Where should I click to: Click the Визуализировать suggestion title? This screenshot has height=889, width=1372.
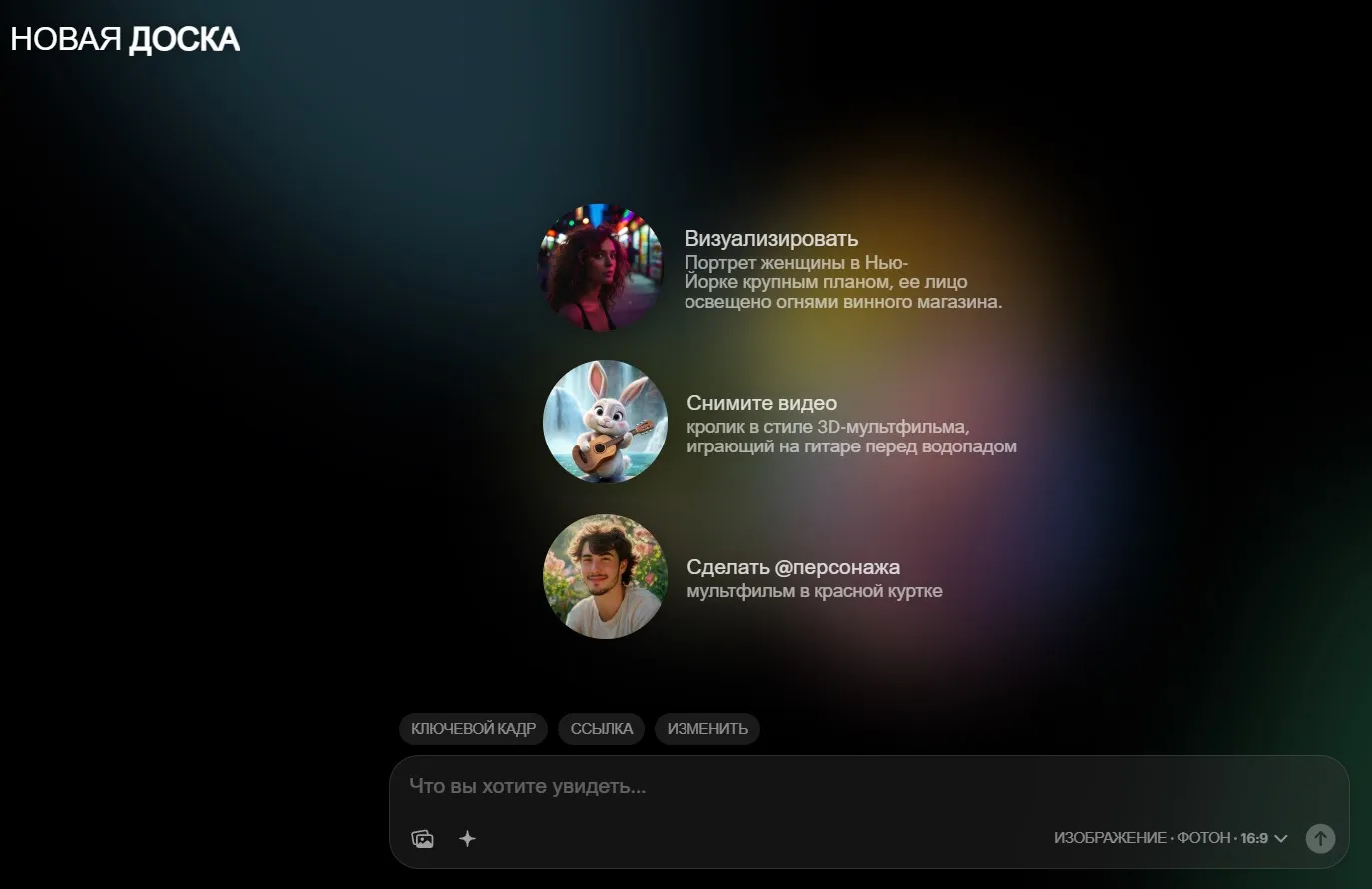(771, 239)
